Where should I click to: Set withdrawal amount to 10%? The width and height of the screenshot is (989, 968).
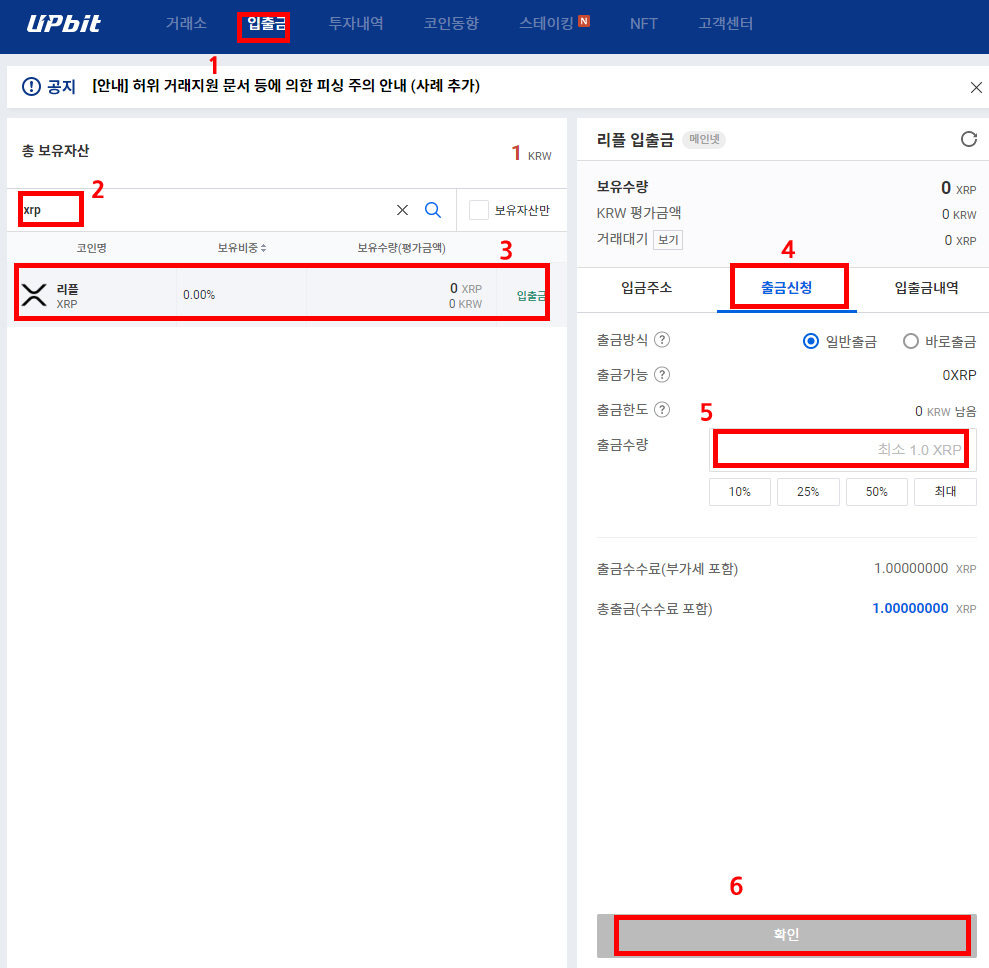(x=740, y=492)
